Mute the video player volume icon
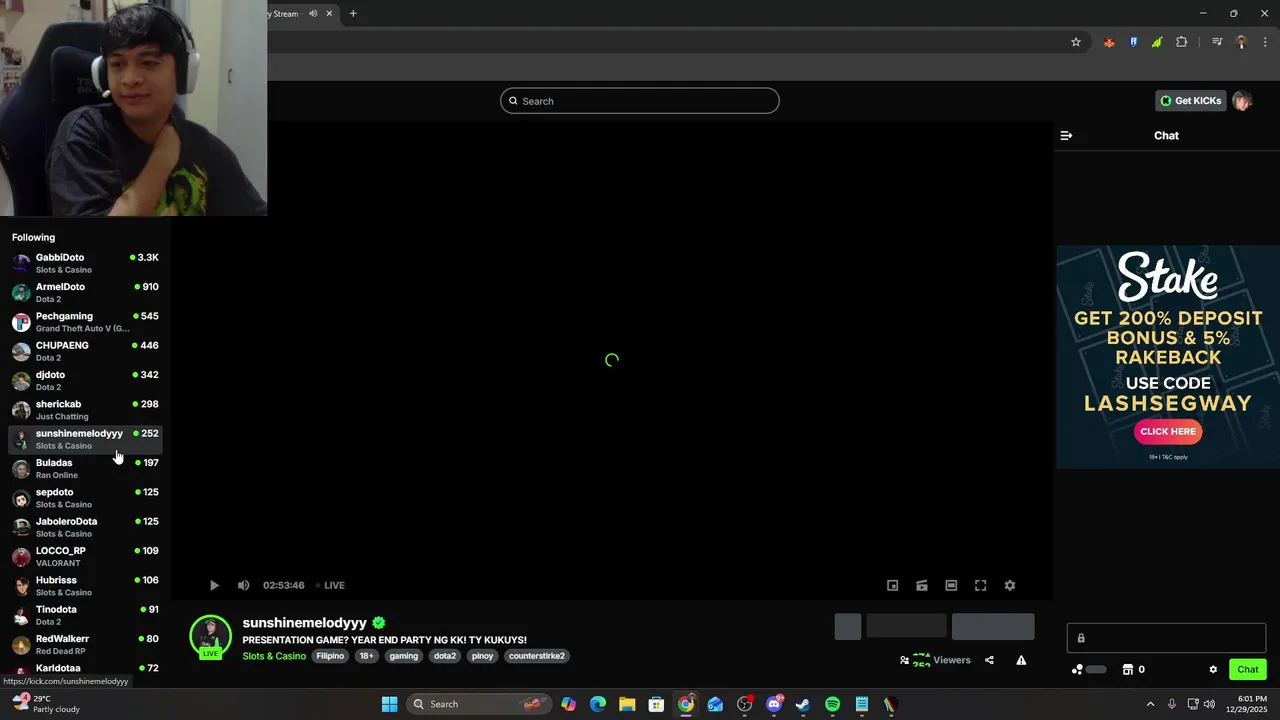Screen dimensions: 1280x720 (243, 585)
